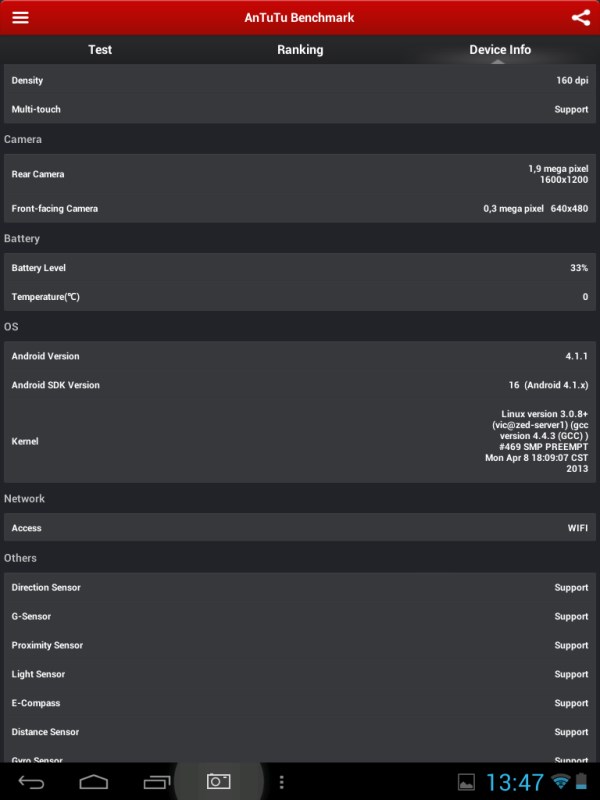Tap the 13:47 clock

click(515, 781)
